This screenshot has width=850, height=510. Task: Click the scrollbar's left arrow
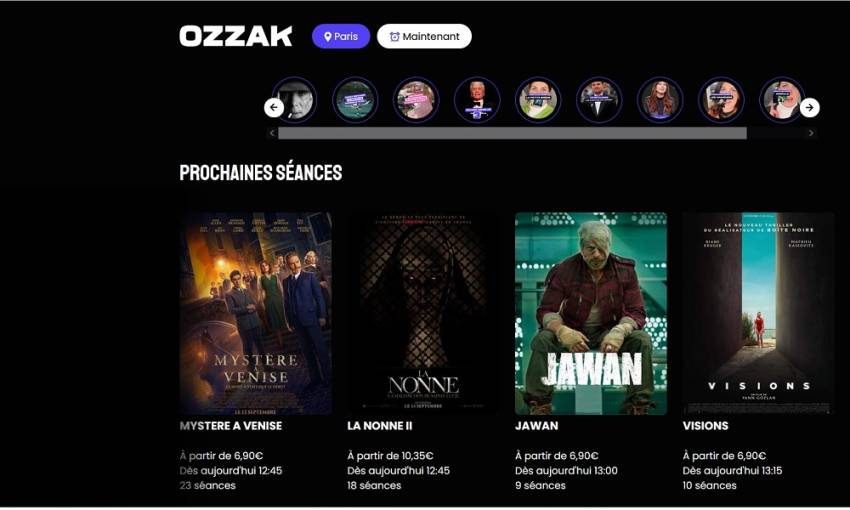click(272, 133)
